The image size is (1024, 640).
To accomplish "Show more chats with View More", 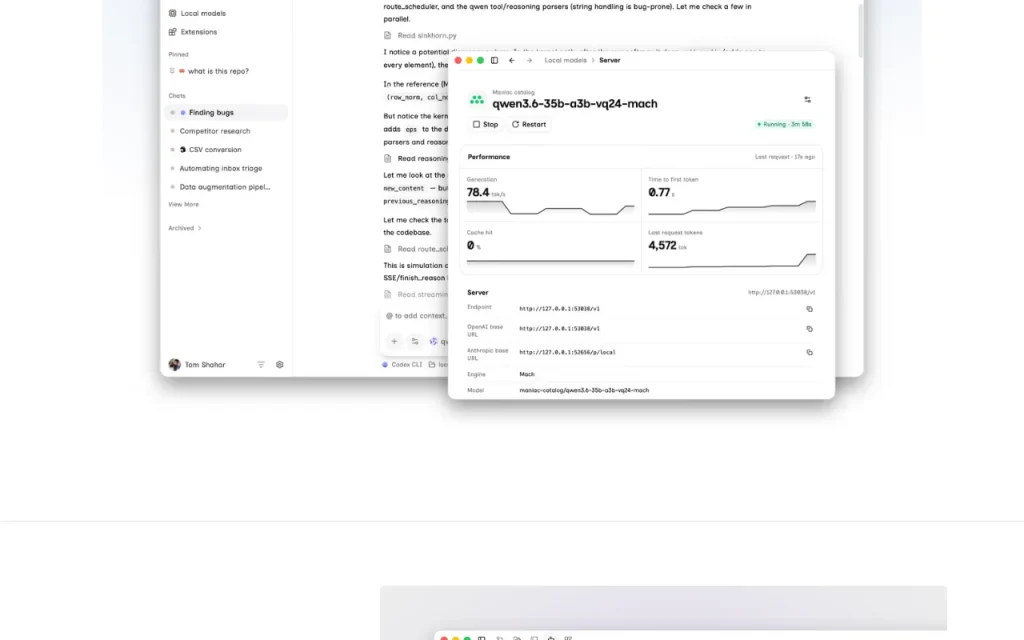I will [x=184, y=204].
